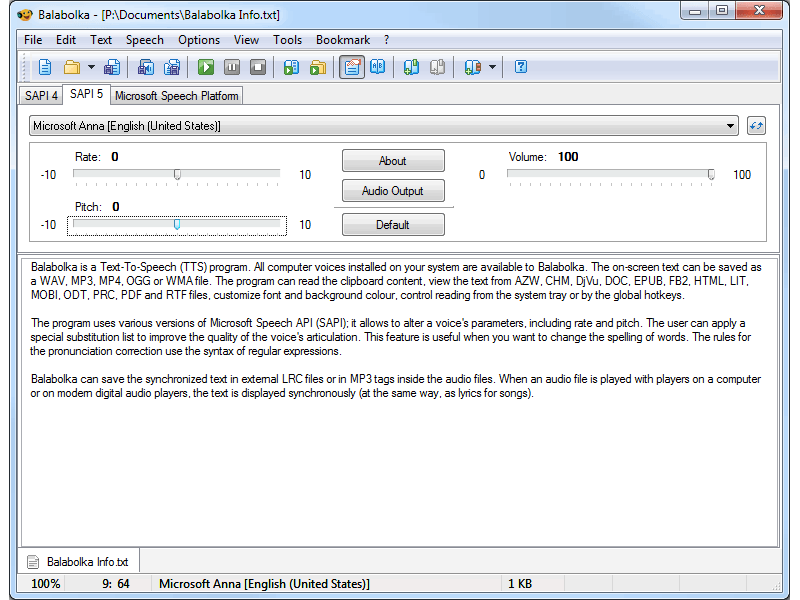This screenshot has width=800, height=600.
Task: Click the 'Rate:' label
Action: (88, 157)
